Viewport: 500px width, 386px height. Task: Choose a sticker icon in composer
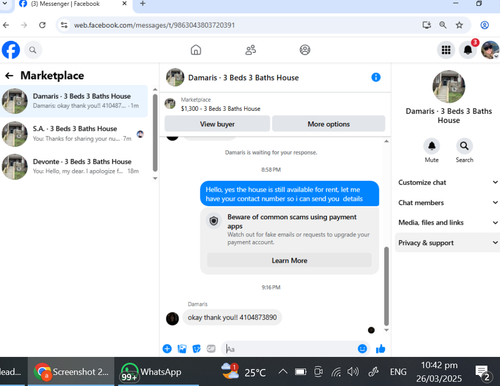point(197,349)
